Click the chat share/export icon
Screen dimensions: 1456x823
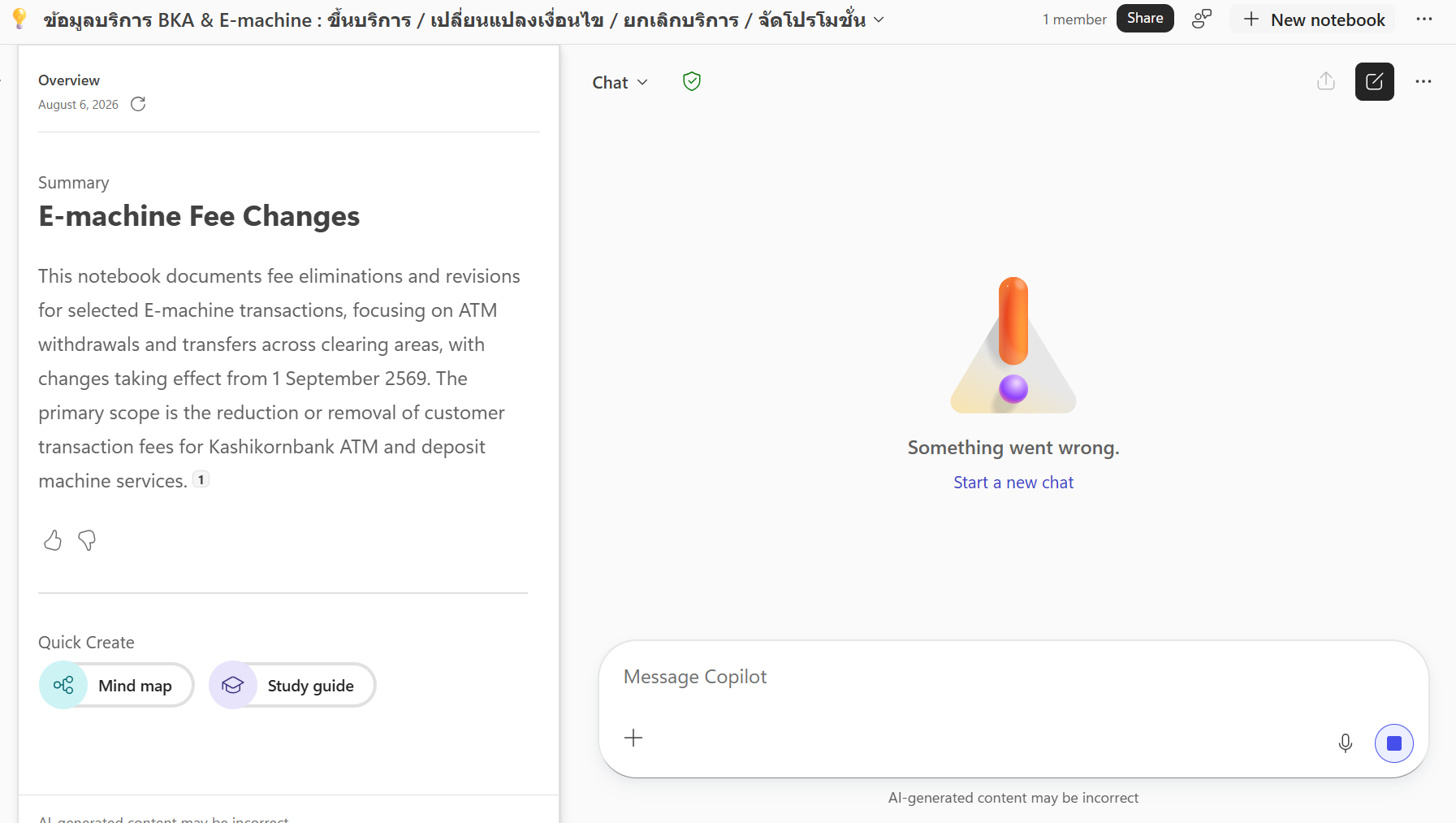pyautogui.click(x=1326, y=81)
